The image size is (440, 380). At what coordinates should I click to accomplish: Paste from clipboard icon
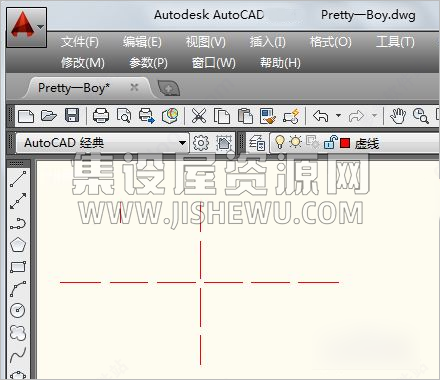tap(245, 116)
